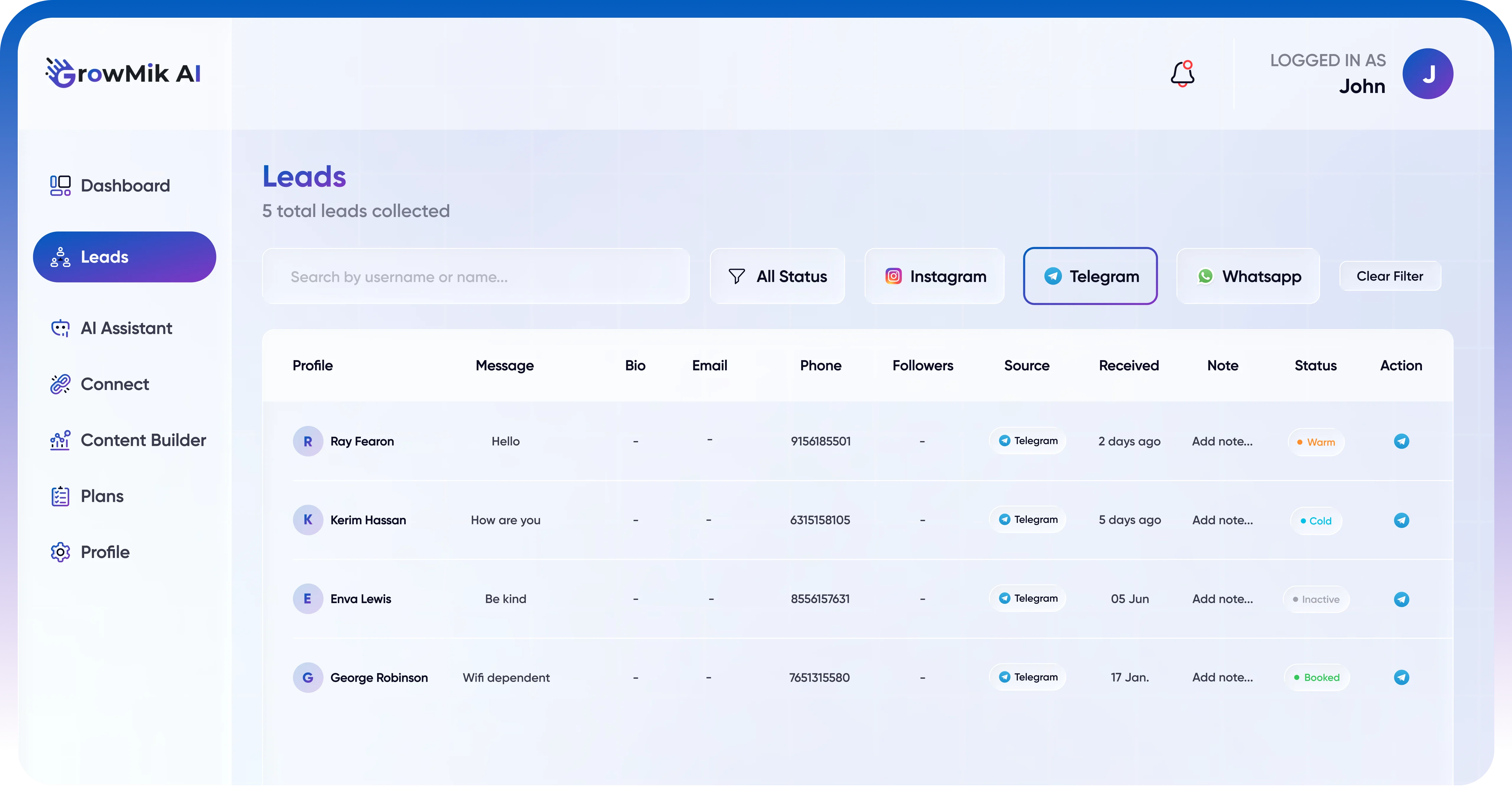1512x803 pixels.
Task: Click Telegram source badge for George Robinson
Action: point(1028,677)
